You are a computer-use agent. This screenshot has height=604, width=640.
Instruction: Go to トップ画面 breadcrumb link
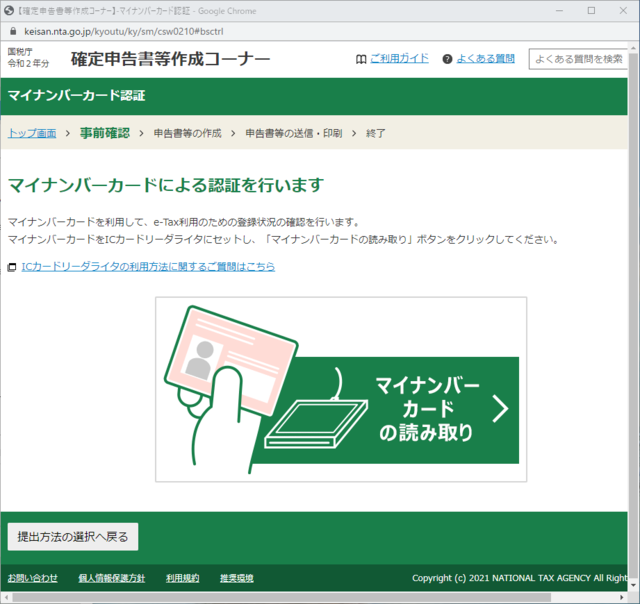coord(32,133)
